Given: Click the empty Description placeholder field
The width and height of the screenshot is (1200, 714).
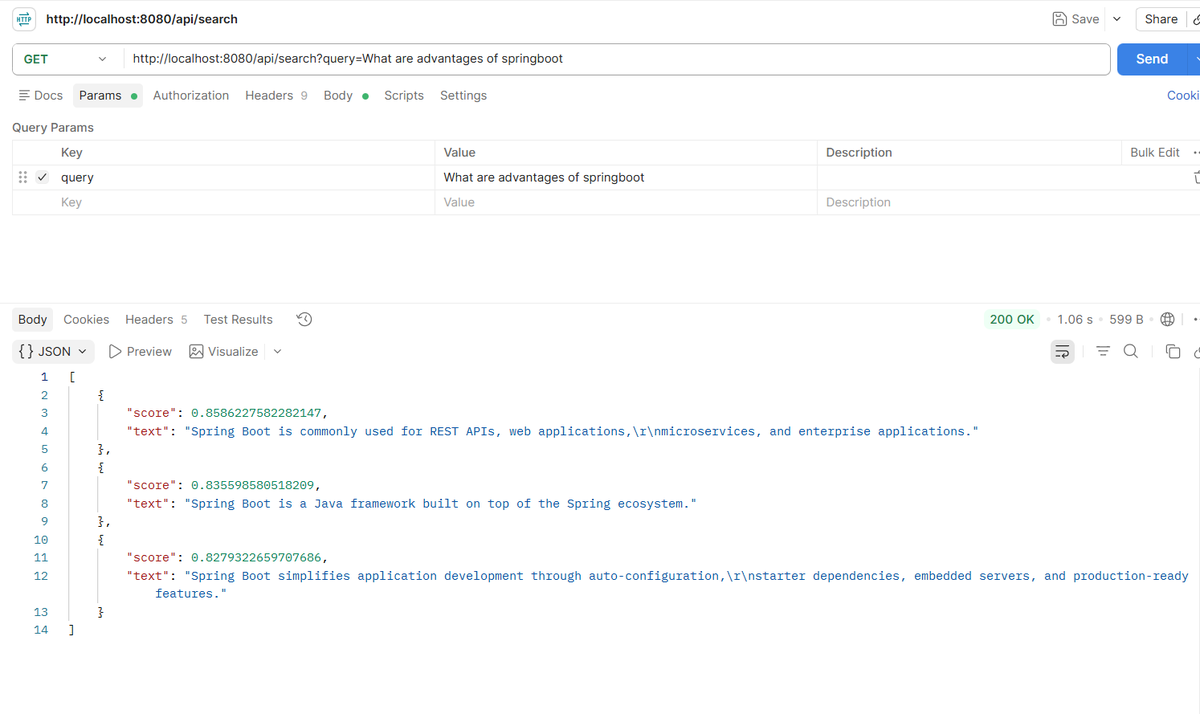Looking at the screenshot, I should (x=968, y=202).
